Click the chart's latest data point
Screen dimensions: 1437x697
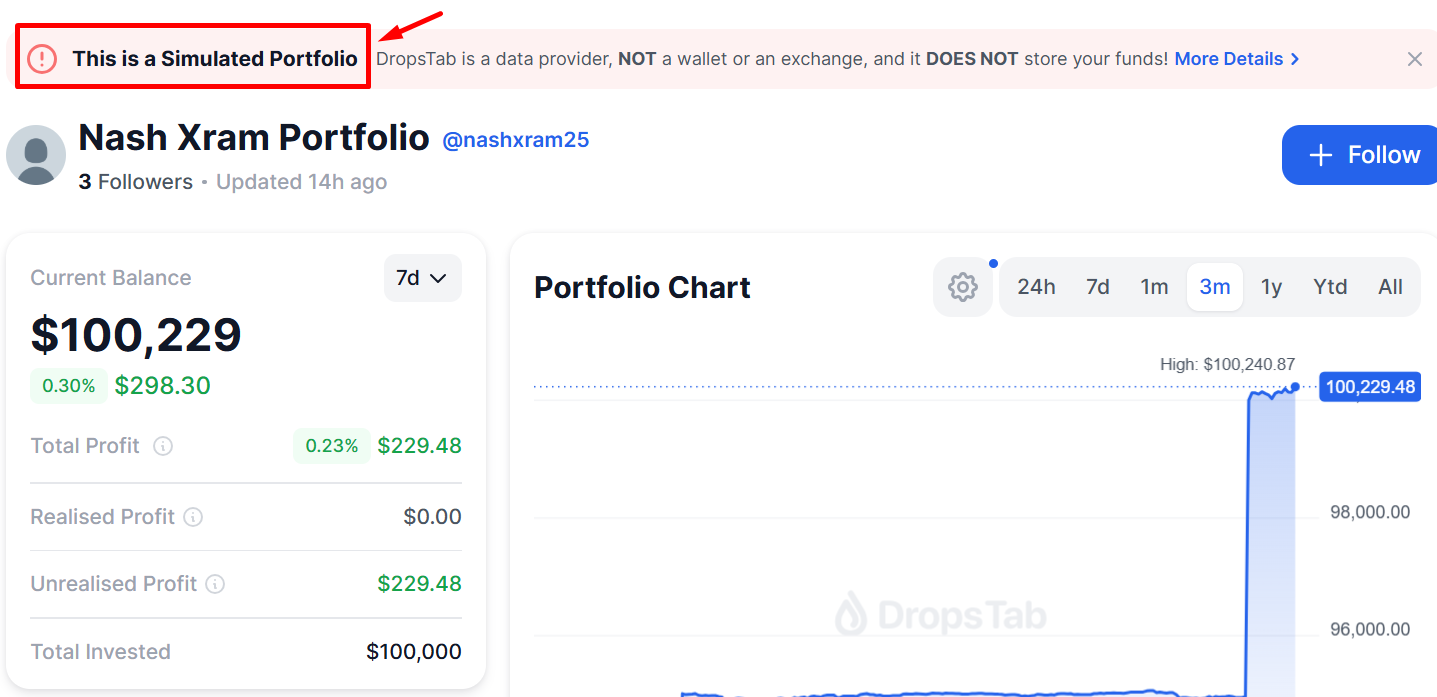coord(1295,387)
